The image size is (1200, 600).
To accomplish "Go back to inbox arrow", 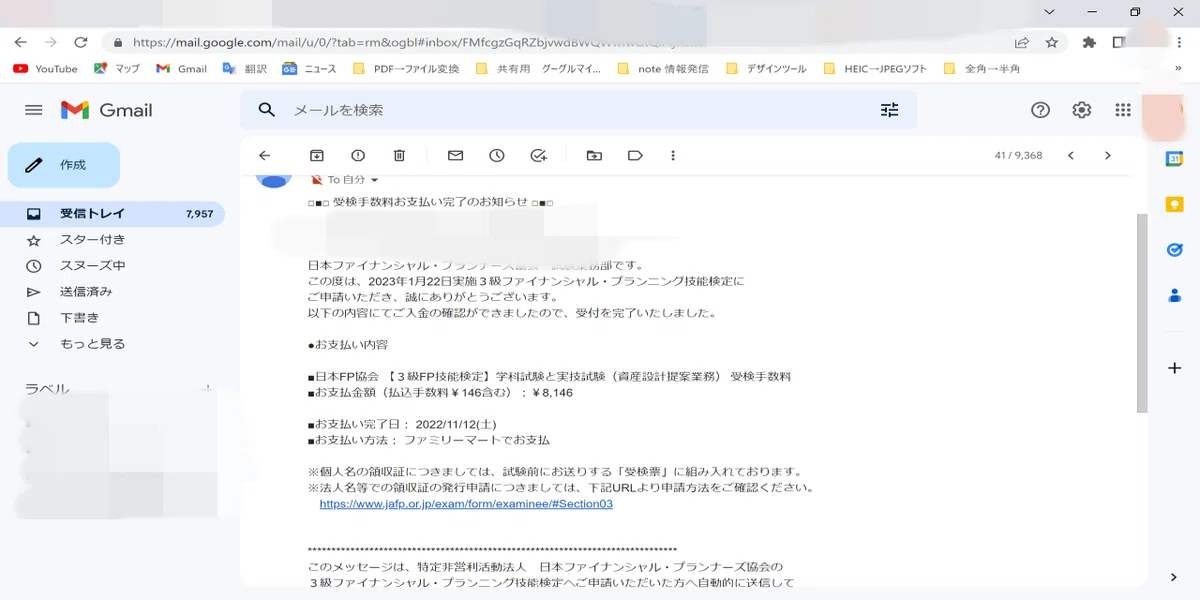I will (264, 156).
